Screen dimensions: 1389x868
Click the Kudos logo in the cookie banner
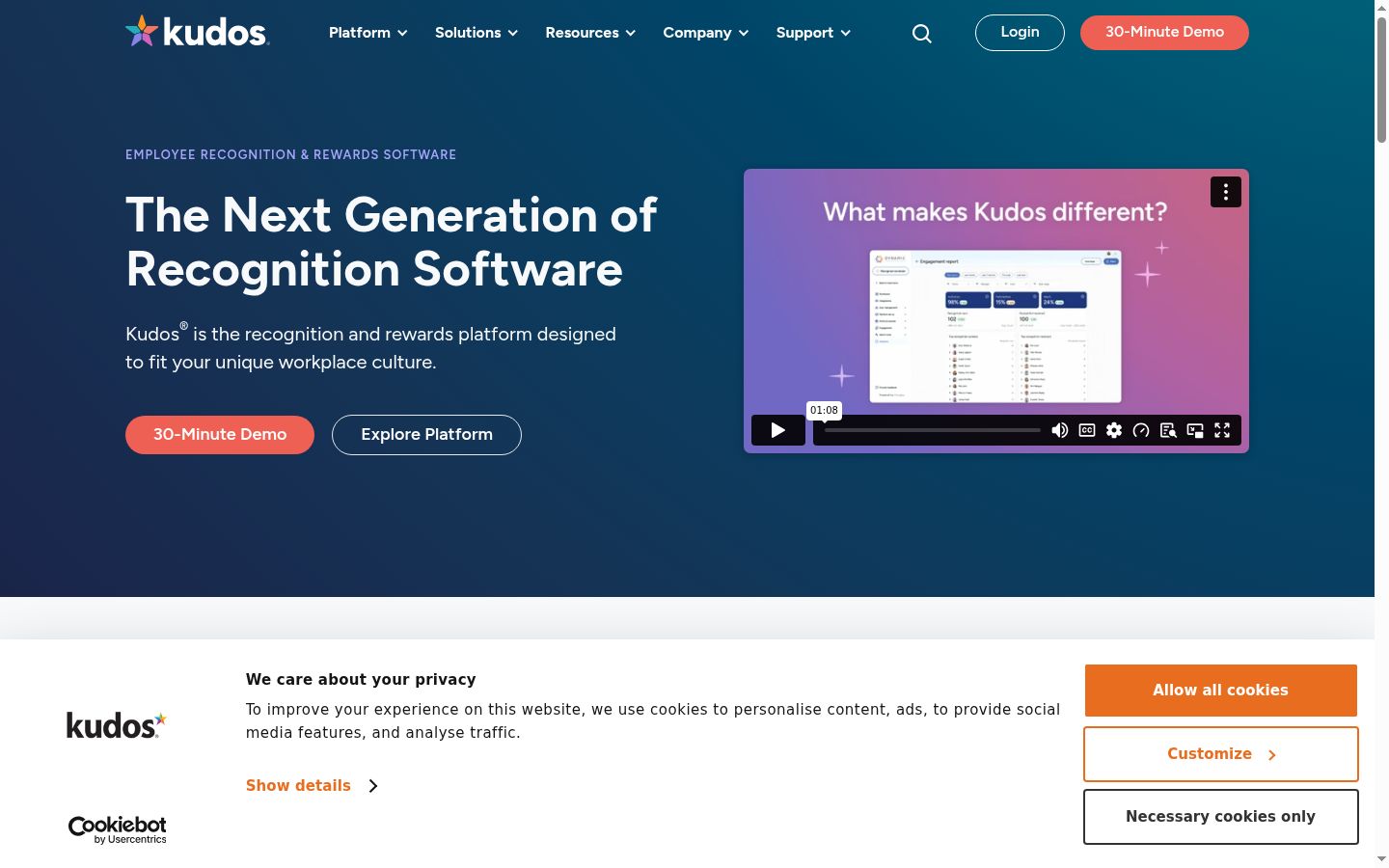coord(117,725)
